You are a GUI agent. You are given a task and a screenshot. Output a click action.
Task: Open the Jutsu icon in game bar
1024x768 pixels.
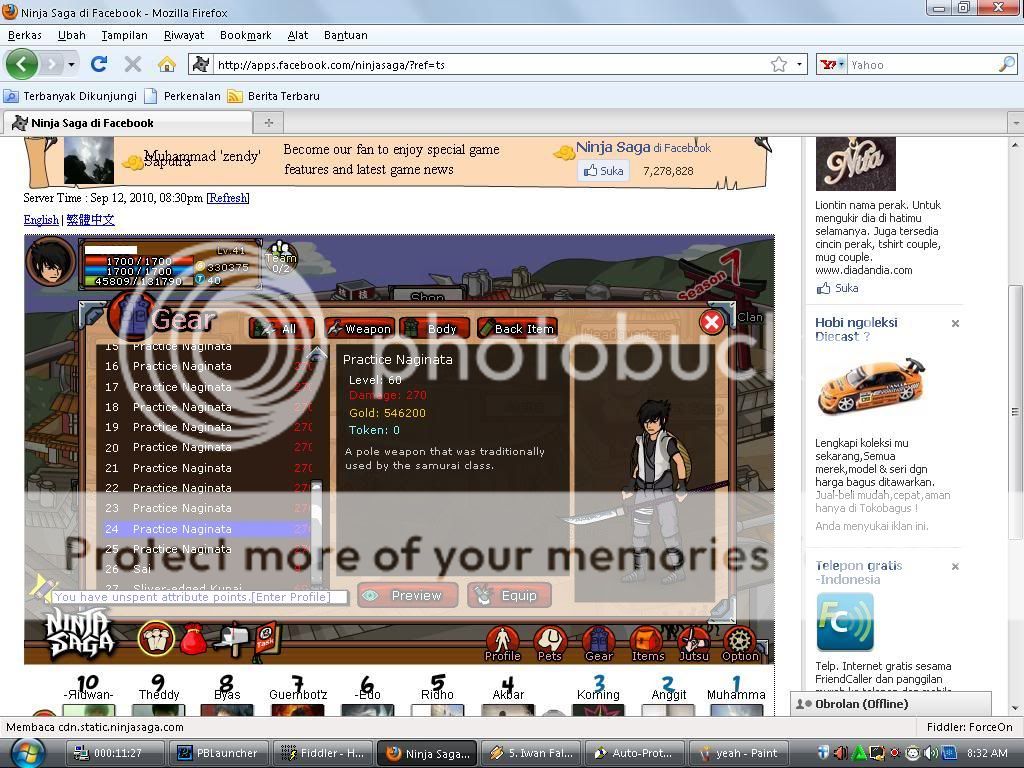[x=694, y=643]
